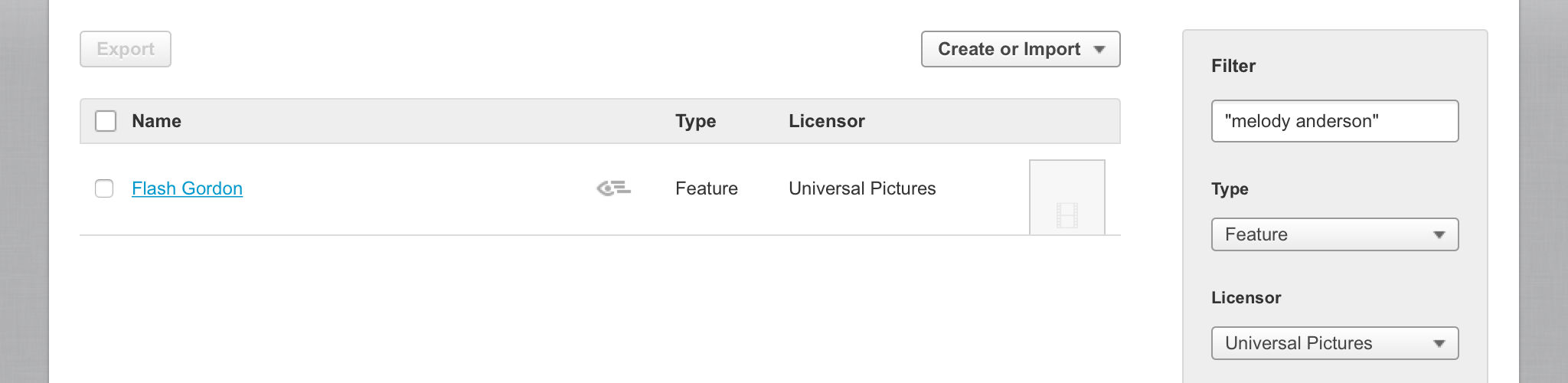Screen dimensions: 1568x383
Task: Check the Flash Gordon row checkbox
Action: pos(104,188)
